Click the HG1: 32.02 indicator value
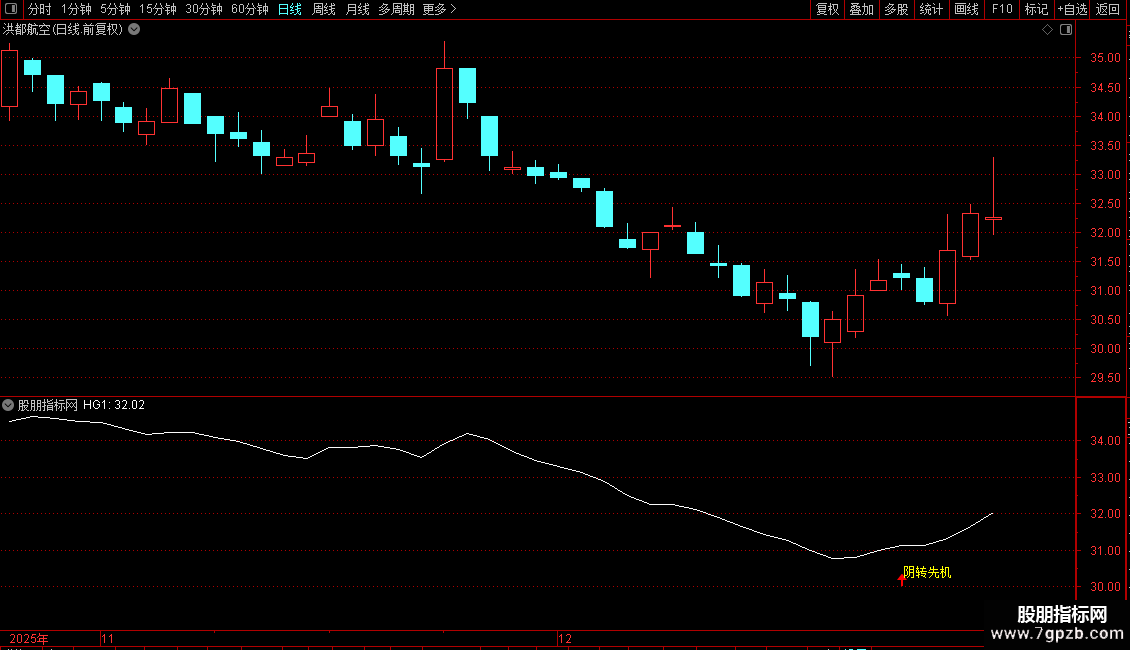The width and height of the screenshot is (1130, 650). coord(114,405)
